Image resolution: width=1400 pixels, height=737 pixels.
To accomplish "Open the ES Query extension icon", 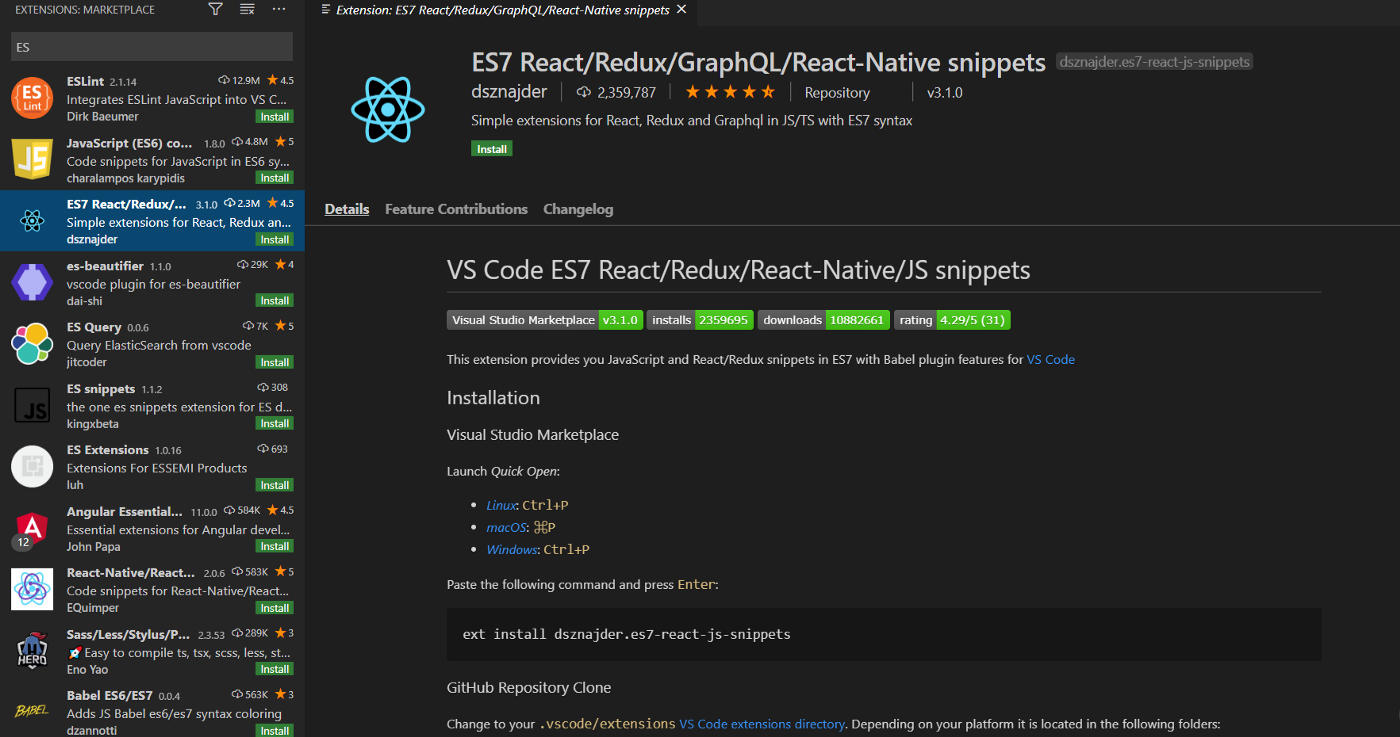I will coord(32,344).
